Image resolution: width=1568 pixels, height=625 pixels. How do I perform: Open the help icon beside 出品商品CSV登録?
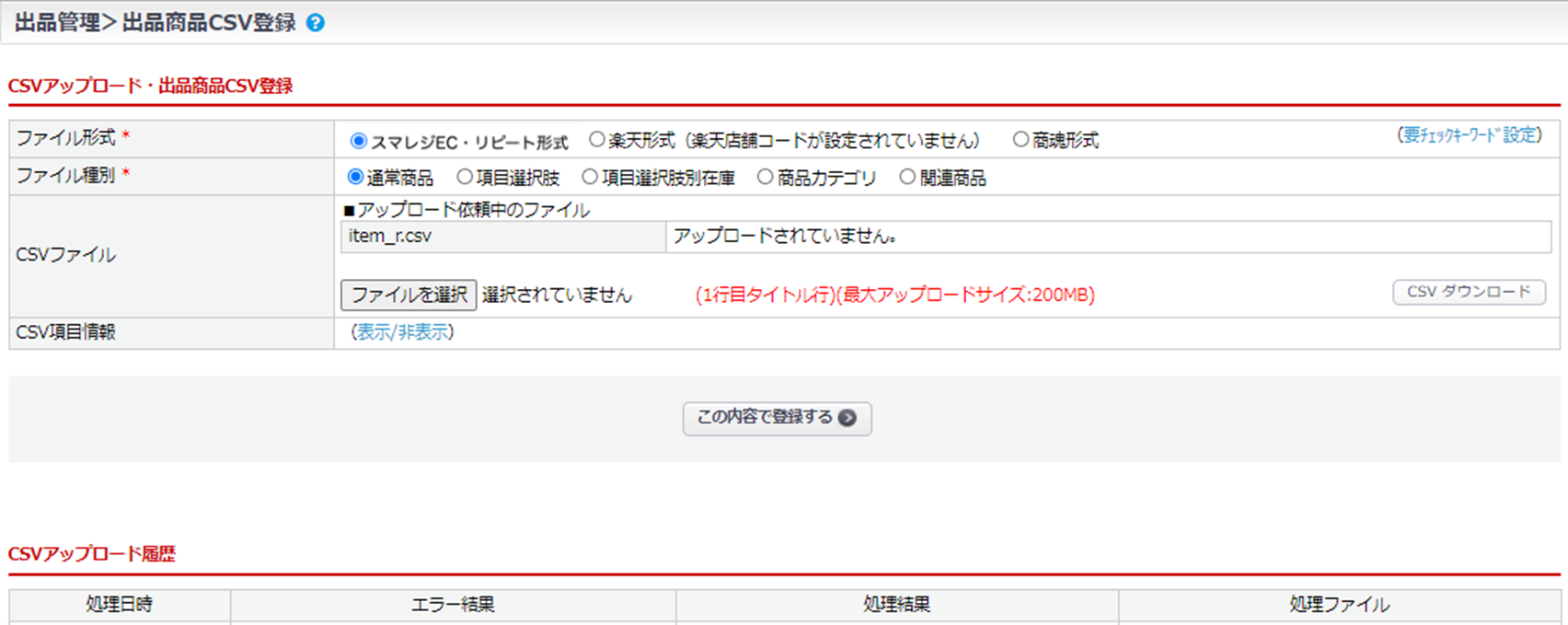[316, 23]
